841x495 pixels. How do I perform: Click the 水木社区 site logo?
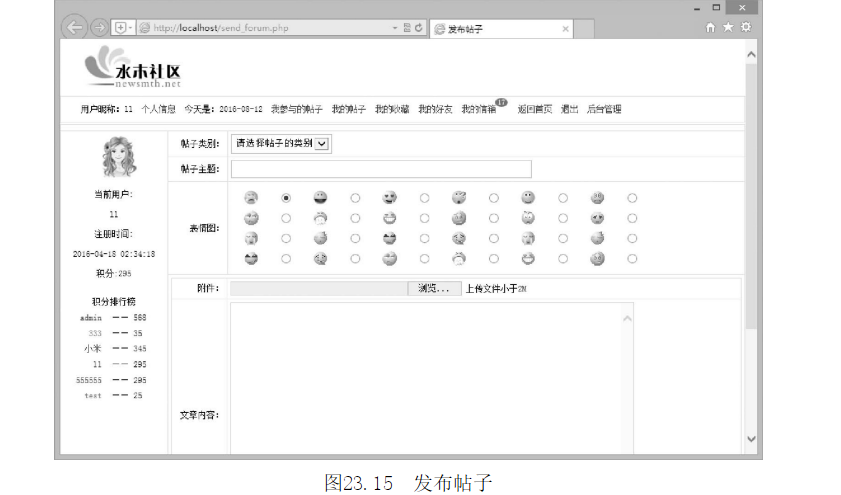point(133,70)
